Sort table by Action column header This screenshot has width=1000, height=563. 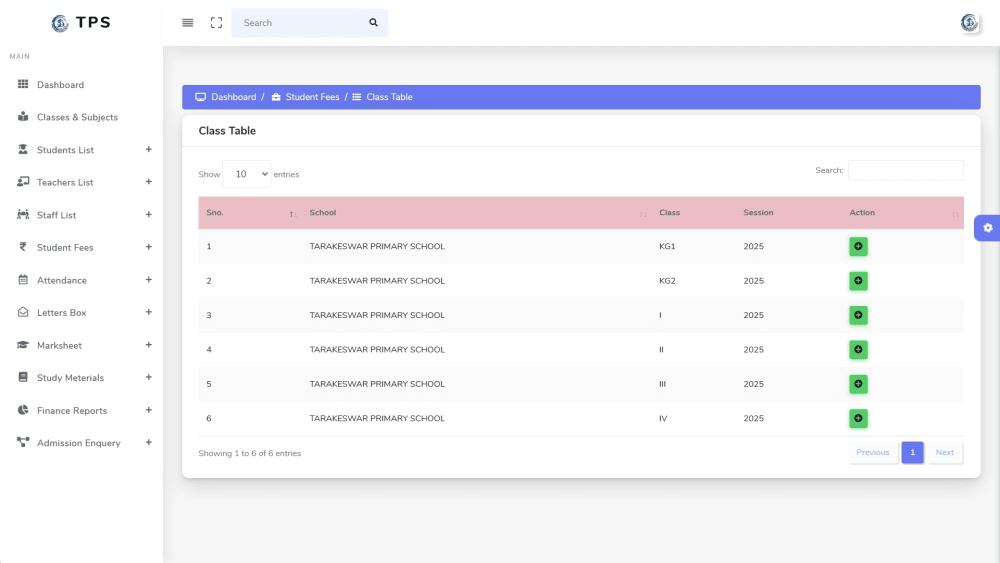click(902, 213)
